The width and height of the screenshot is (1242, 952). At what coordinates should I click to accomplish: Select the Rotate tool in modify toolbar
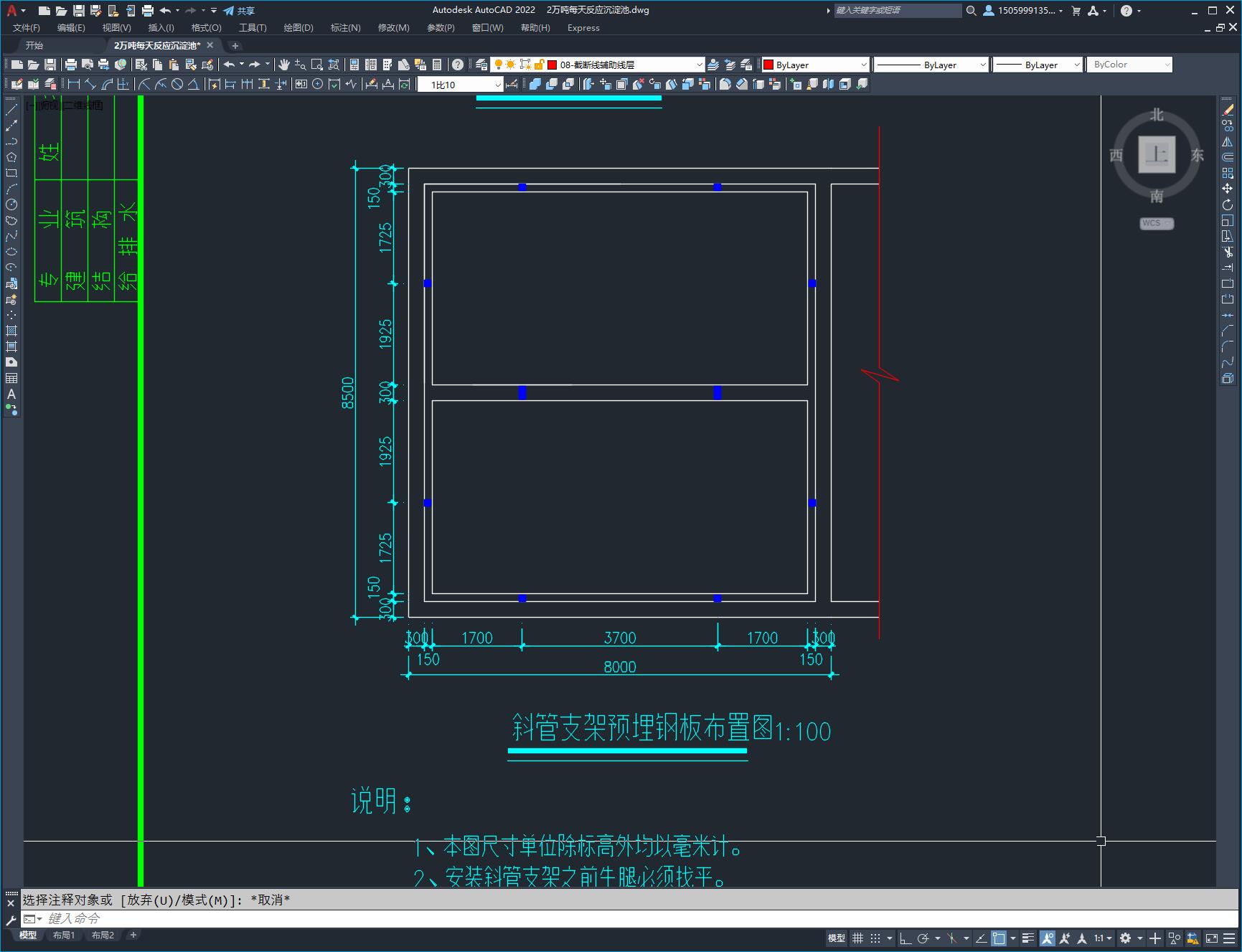point(1228,205)
